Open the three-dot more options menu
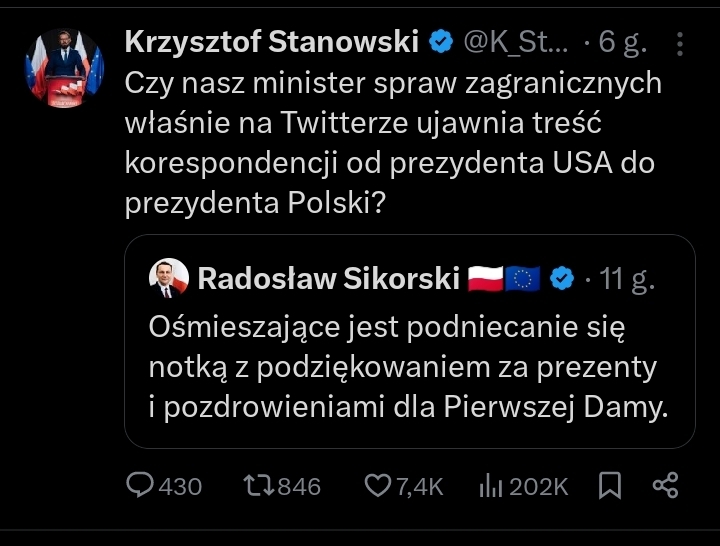 (x=680, y=45)
